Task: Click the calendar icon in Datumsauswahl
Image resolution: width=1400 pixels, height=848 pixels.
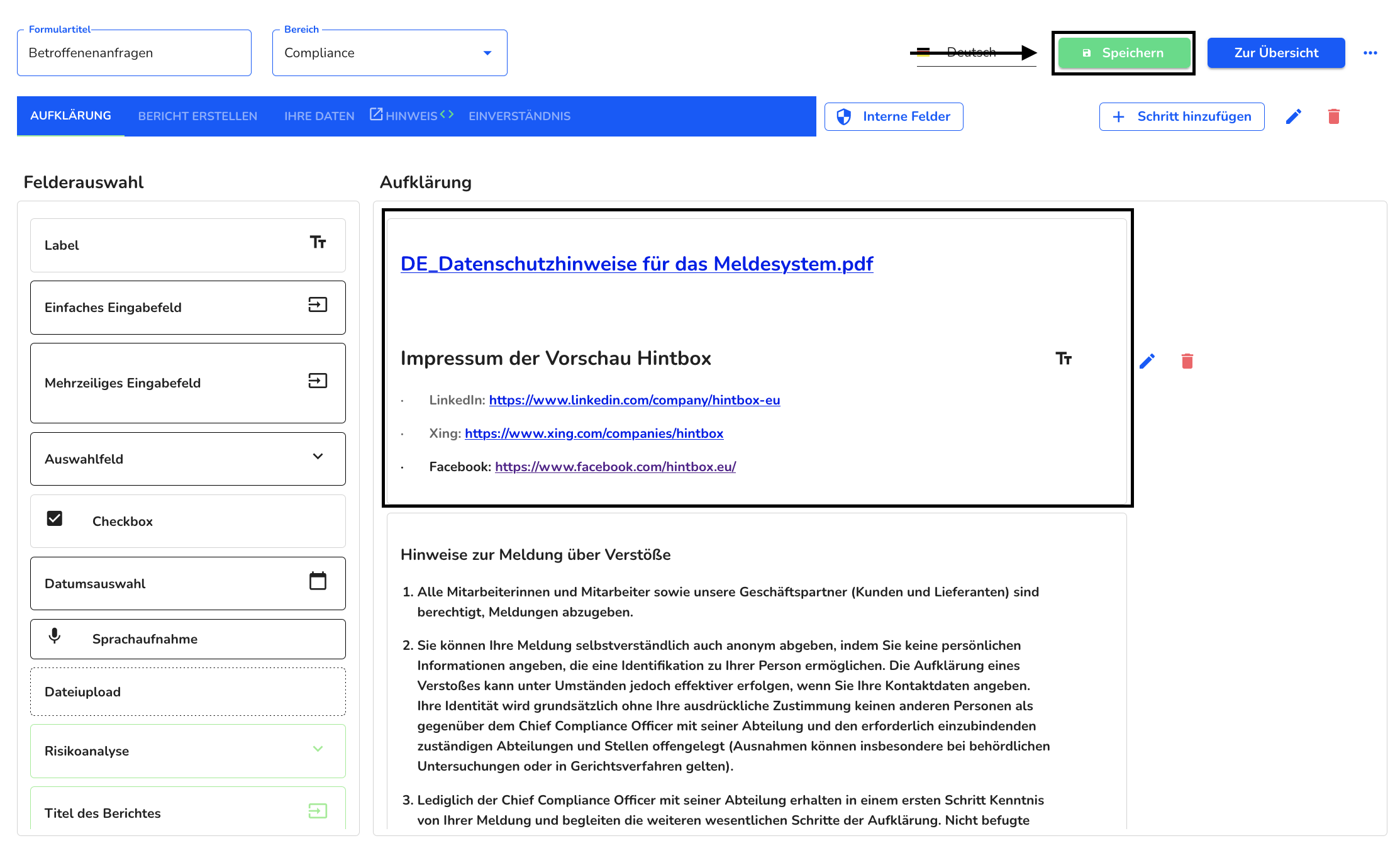Action: (x=318, y=581)
